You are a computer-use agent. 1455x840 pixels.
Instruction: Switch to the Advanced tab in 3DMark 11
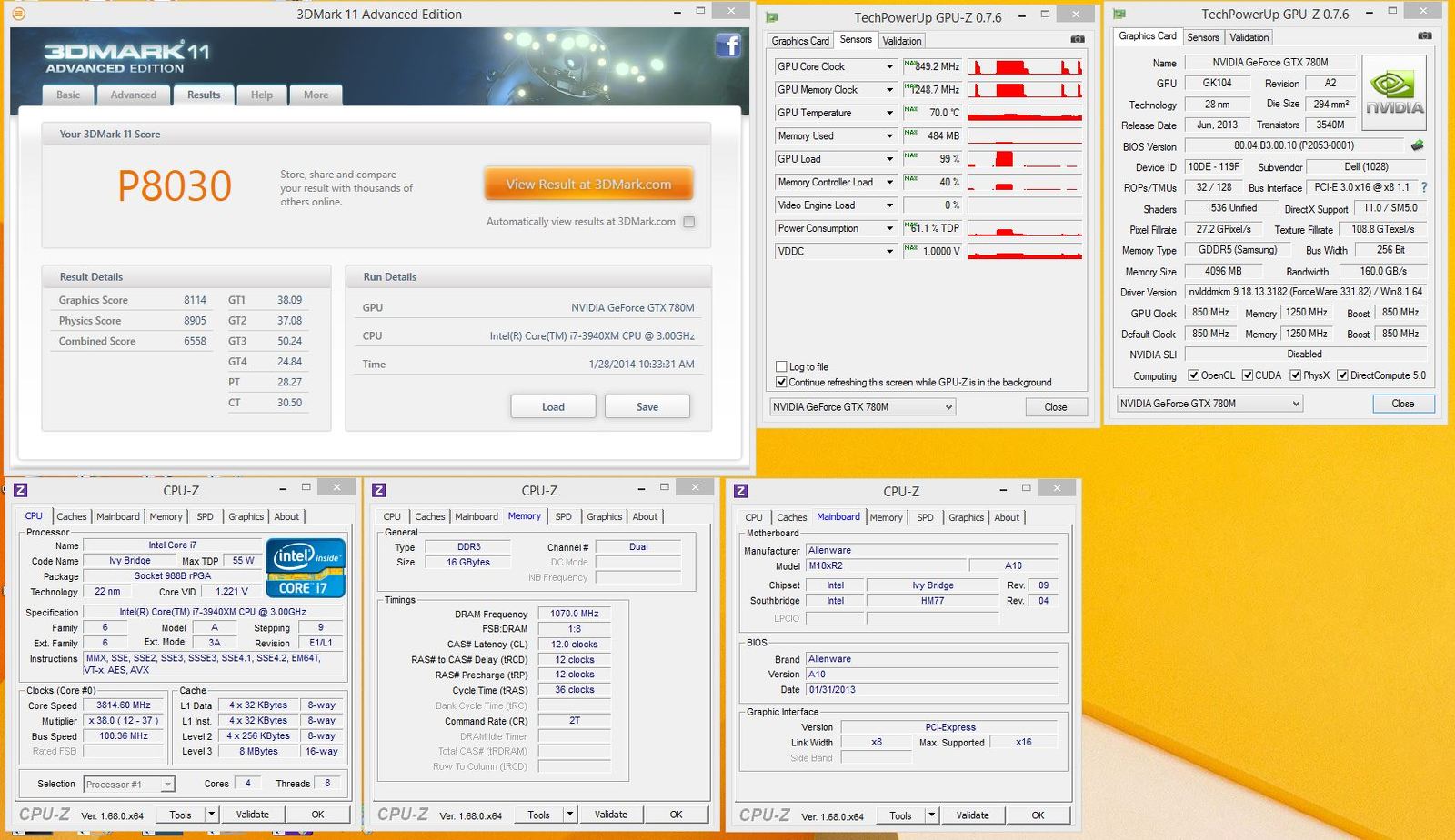(134, 95)
